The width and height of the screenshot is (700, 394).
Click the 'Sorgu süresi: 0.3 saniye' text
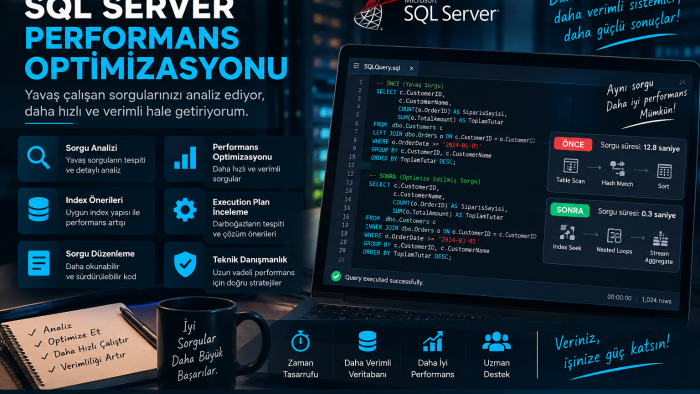(x=637, y=213)
